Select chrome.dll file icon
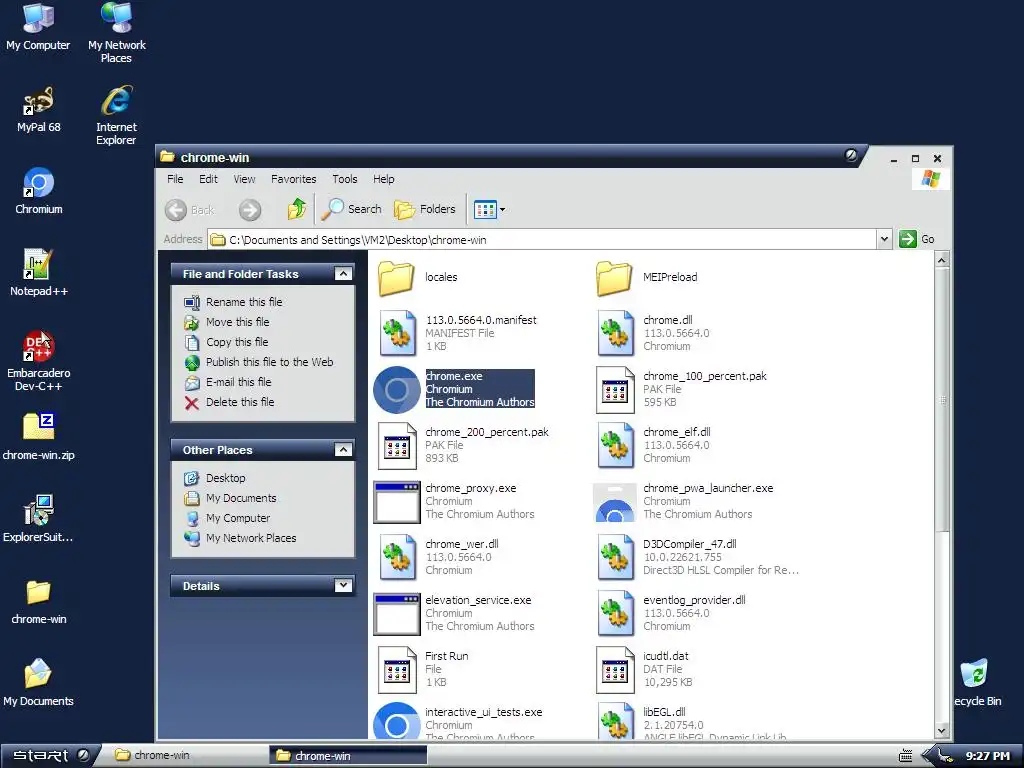 (615, 333)
